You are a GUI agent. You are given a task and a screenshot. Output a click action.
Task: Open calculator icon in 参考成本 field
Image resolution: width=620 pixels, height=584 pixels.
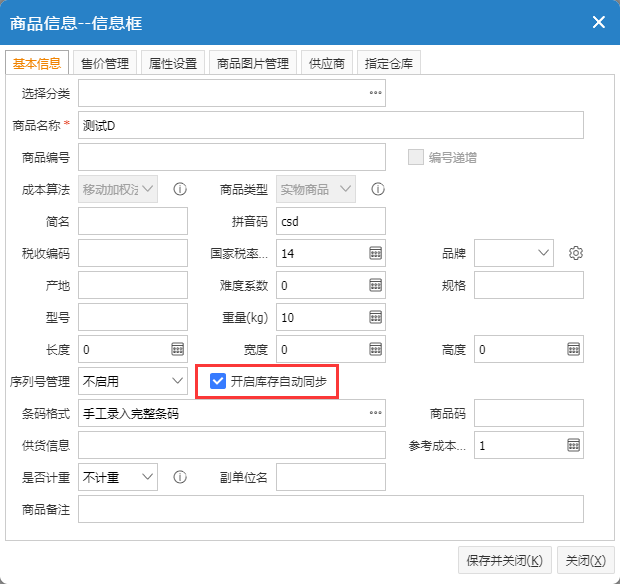pyautogui.click(x=573, y=445)
